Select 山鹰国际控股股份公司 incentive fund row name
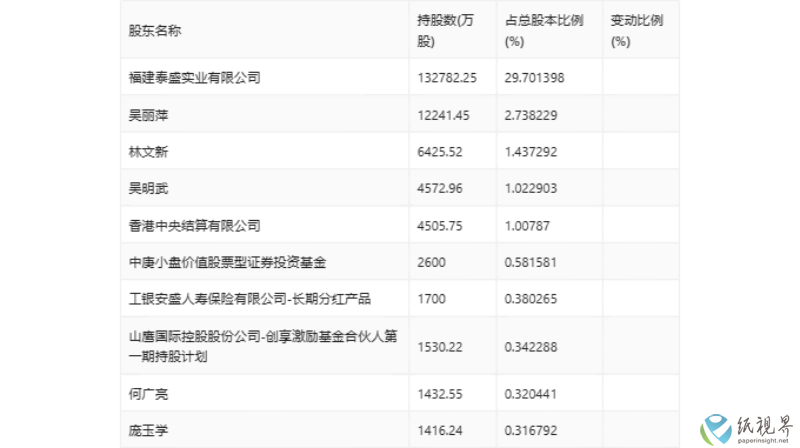 pos(263,346)
